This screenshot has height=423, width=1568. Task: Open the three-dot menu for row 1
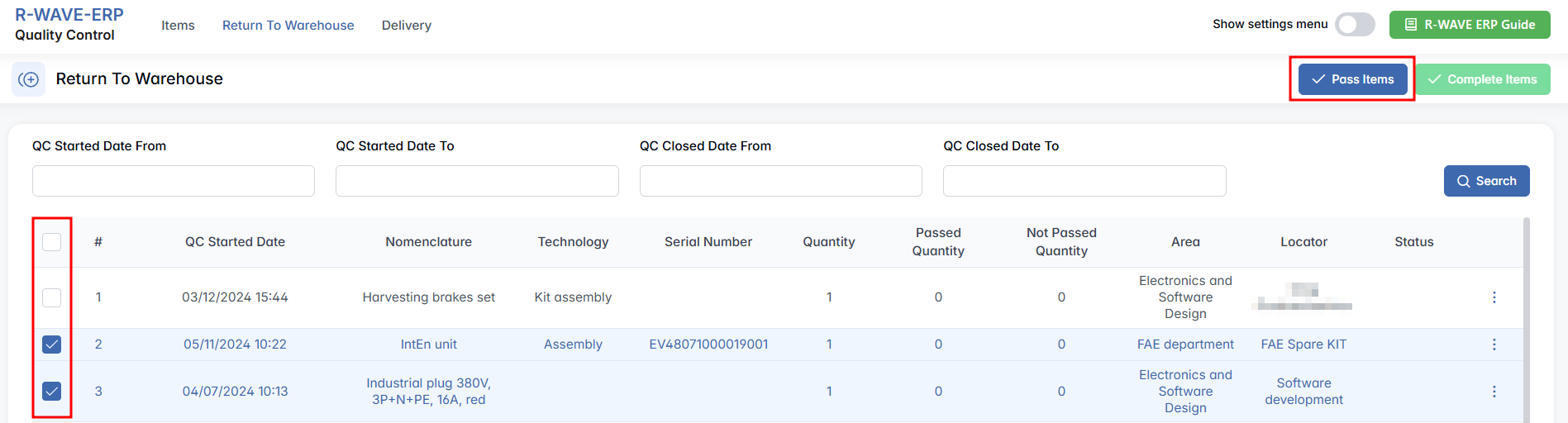click(1494, 297)
